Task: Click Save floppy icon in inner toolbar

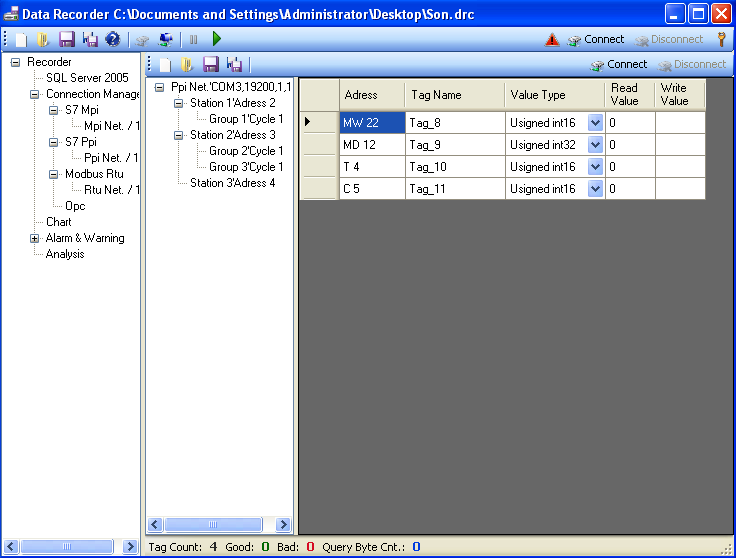Action: 211,64
